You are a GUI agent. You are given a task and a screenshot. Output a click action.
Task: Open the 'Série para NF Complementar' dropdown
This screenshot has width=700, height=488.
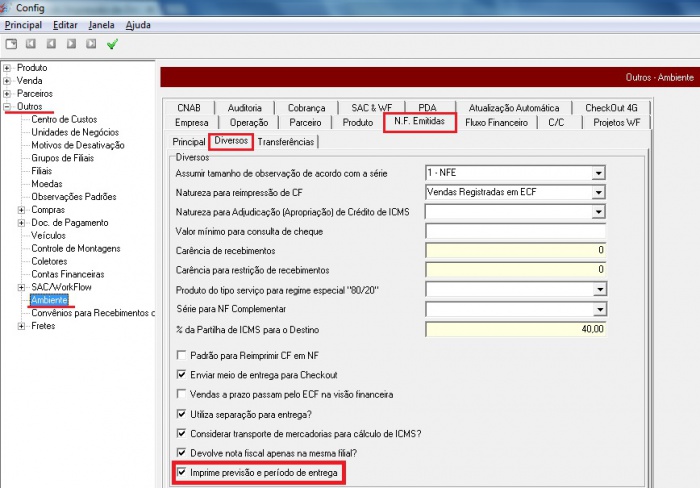[598, 309]
